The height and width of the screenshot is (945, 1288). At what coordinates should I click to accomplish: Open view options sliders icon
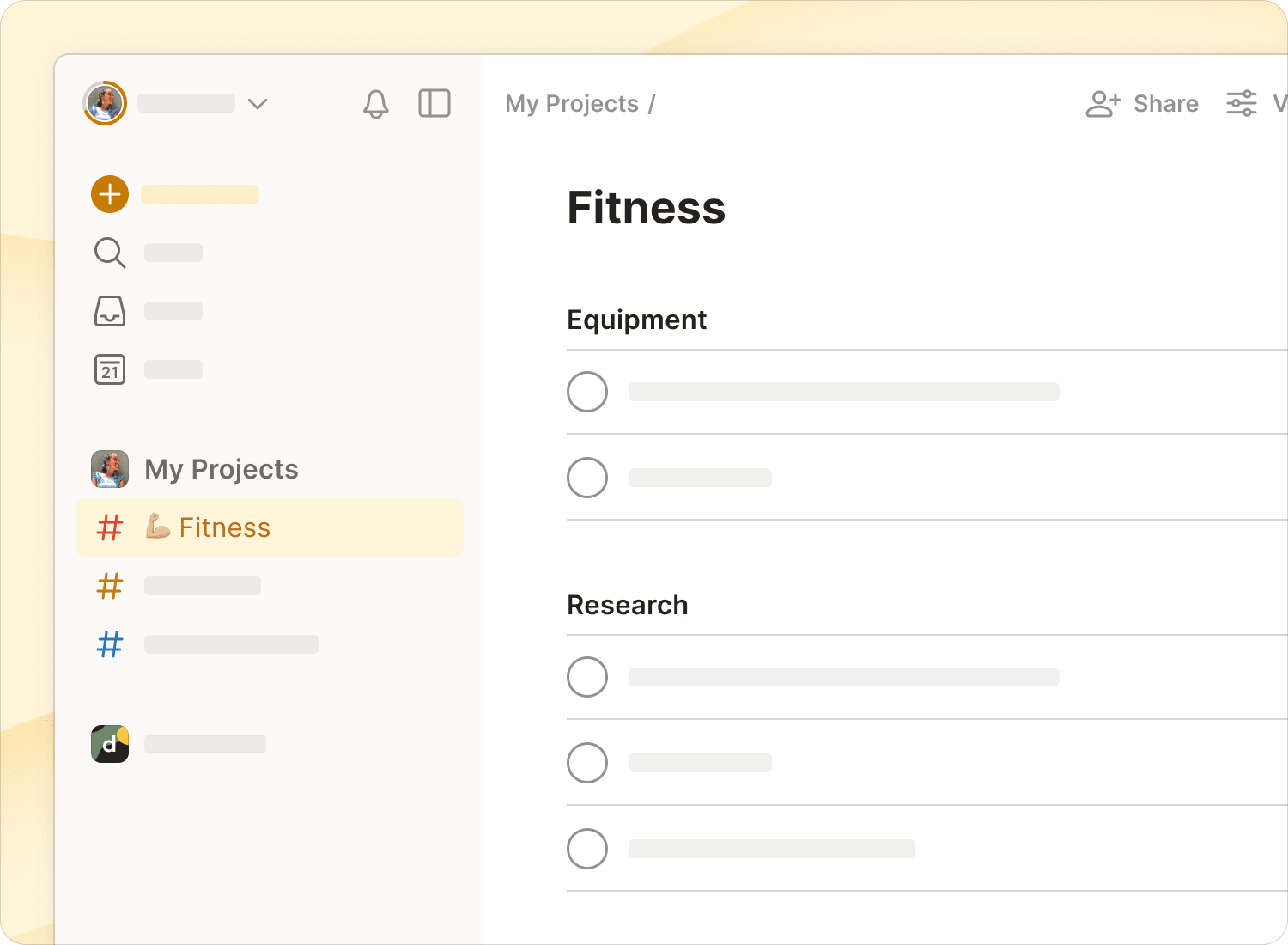[1242, 104]
